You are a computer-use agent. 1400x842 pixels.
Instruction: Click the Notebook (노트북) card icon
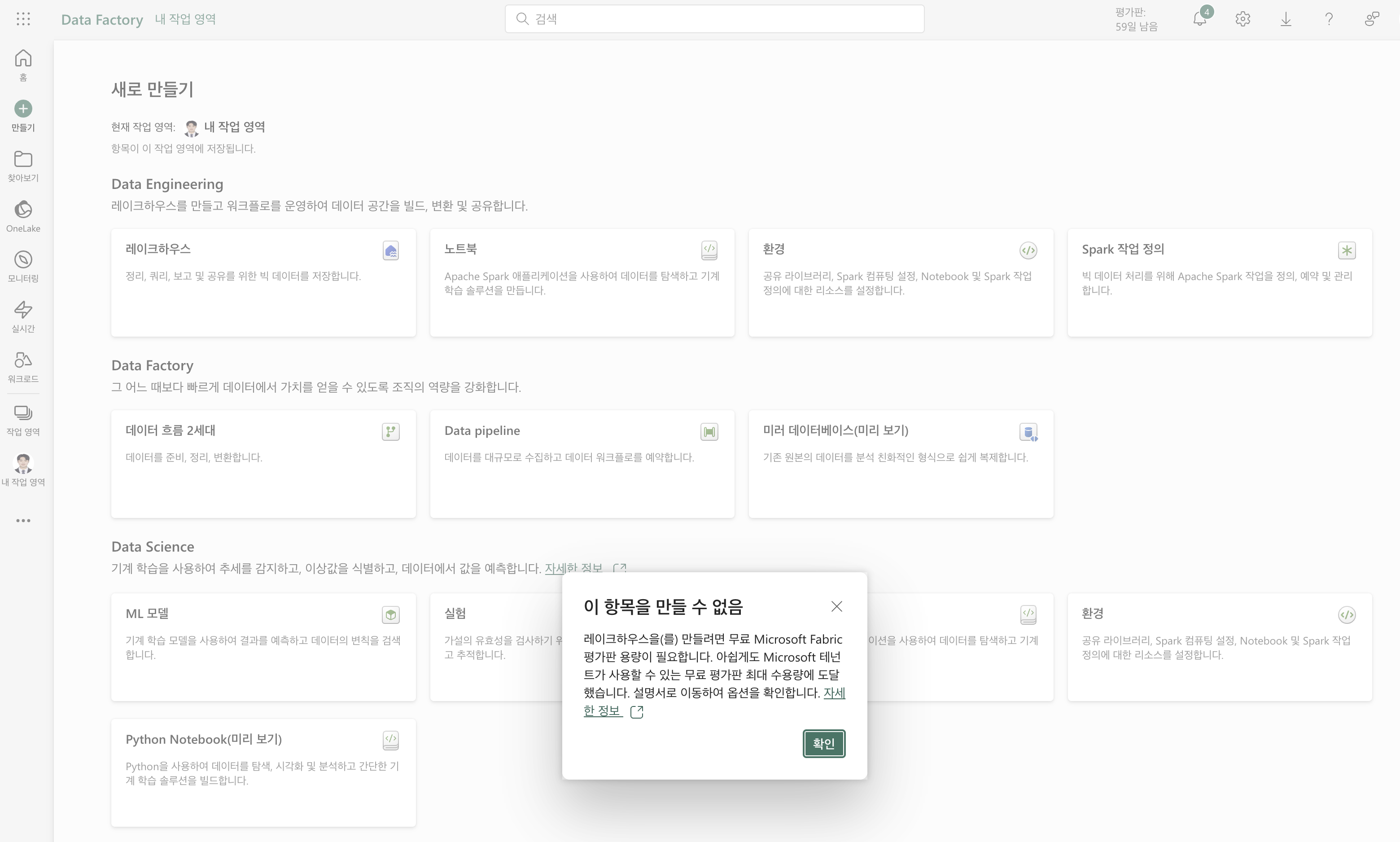(709, 250)
